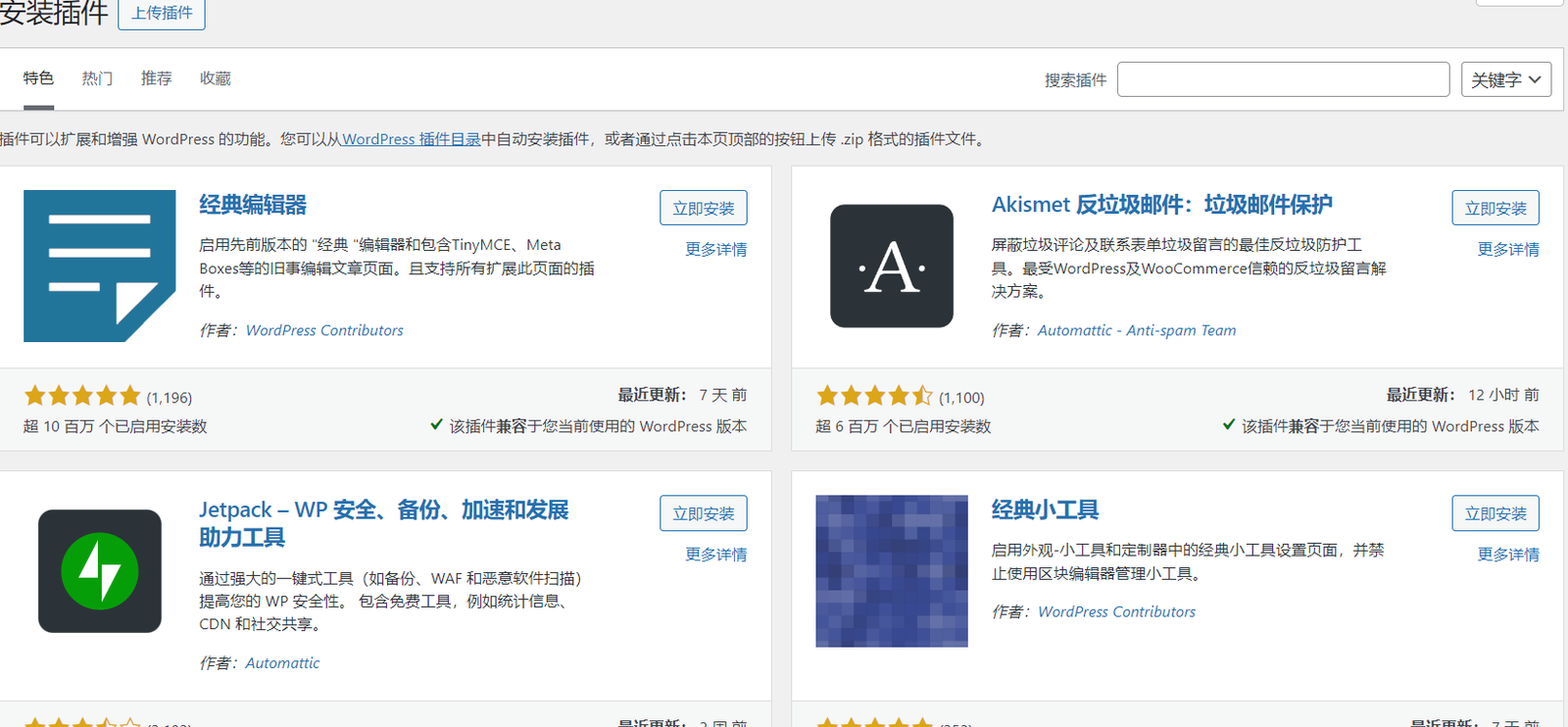Viewport: 1568px width, 727px height.
Task: Open the 关键字 search type dropdown
Action: tap(1506, 79)
